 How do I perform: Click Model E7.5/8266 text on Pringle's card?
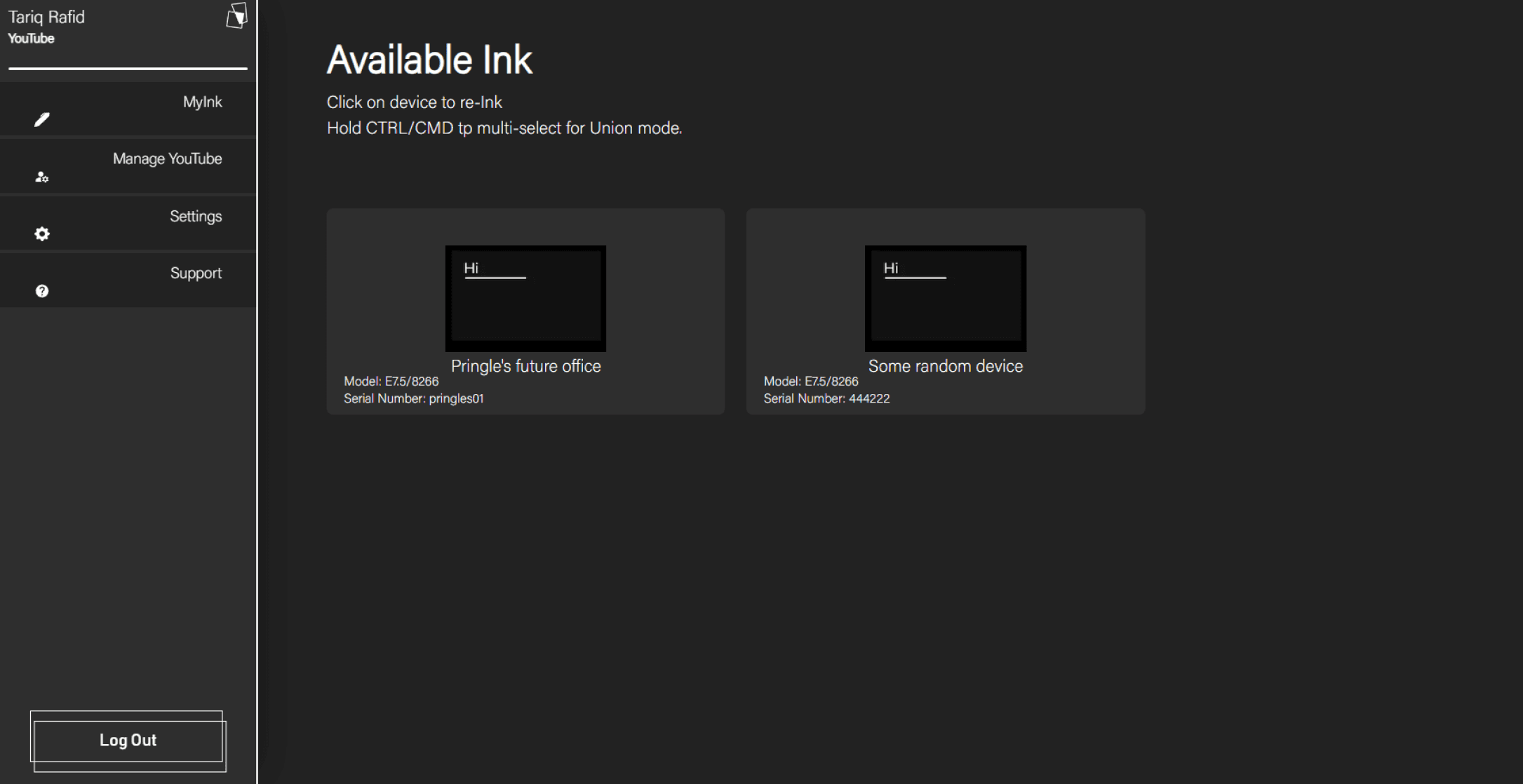coord(391,381)
